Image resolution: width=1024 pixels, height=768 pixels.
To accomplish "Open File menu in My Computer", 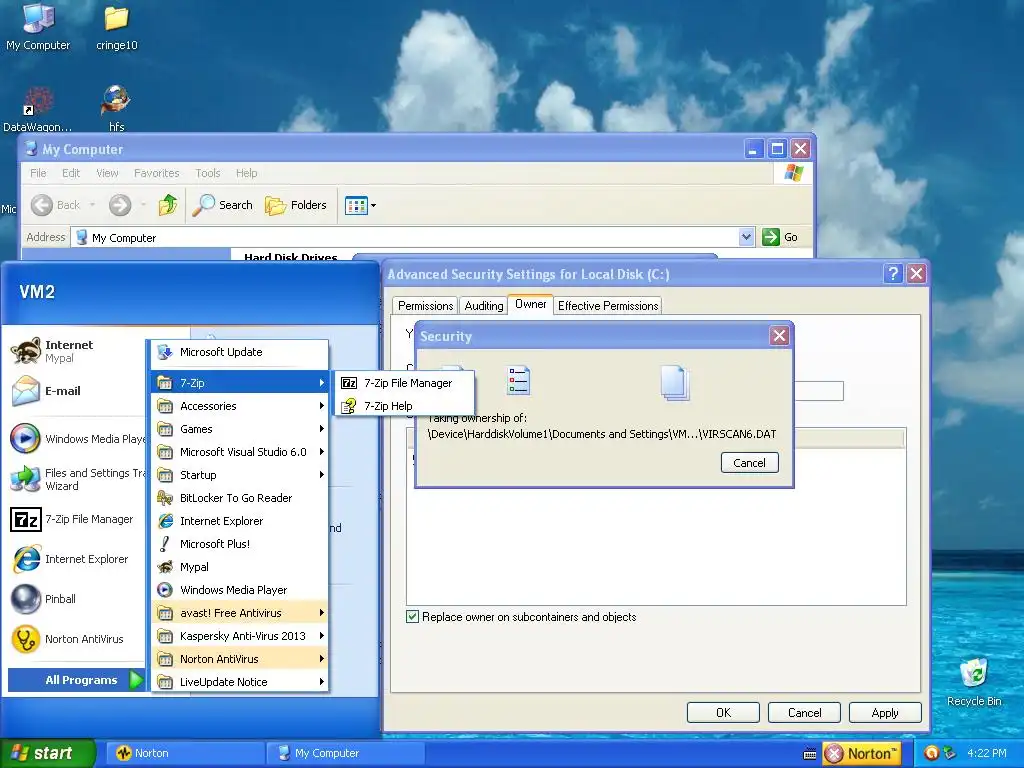I will pyautogui.click(x=39, y=173).
